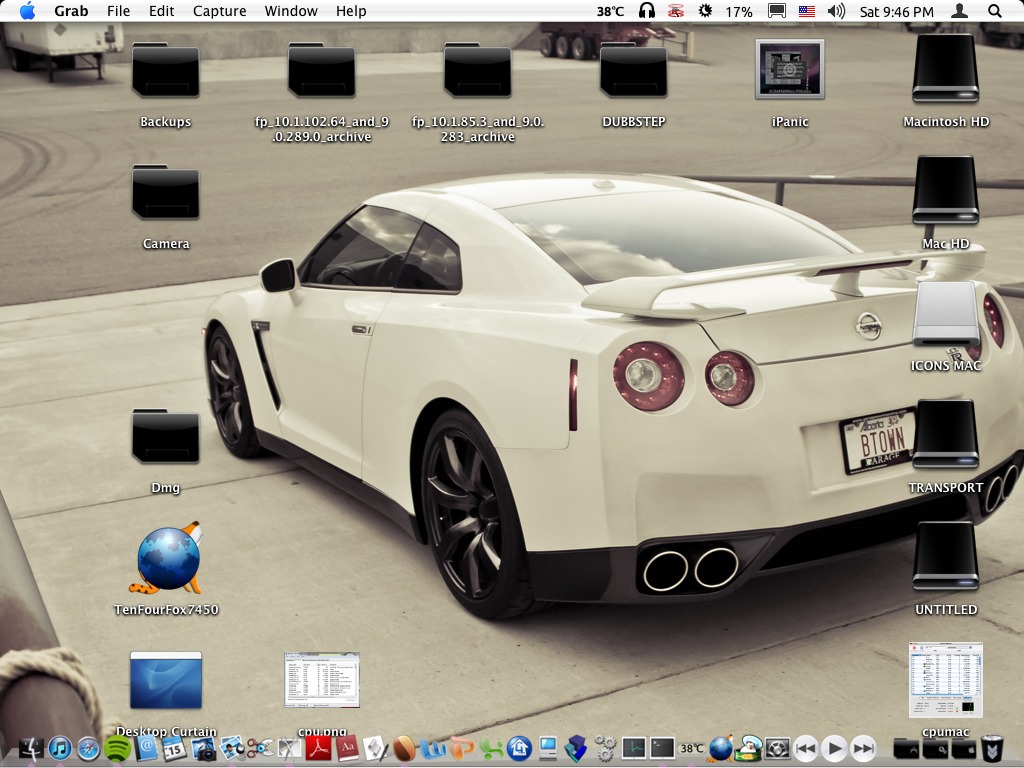Skip to next track in the Dock

(863, 748)
